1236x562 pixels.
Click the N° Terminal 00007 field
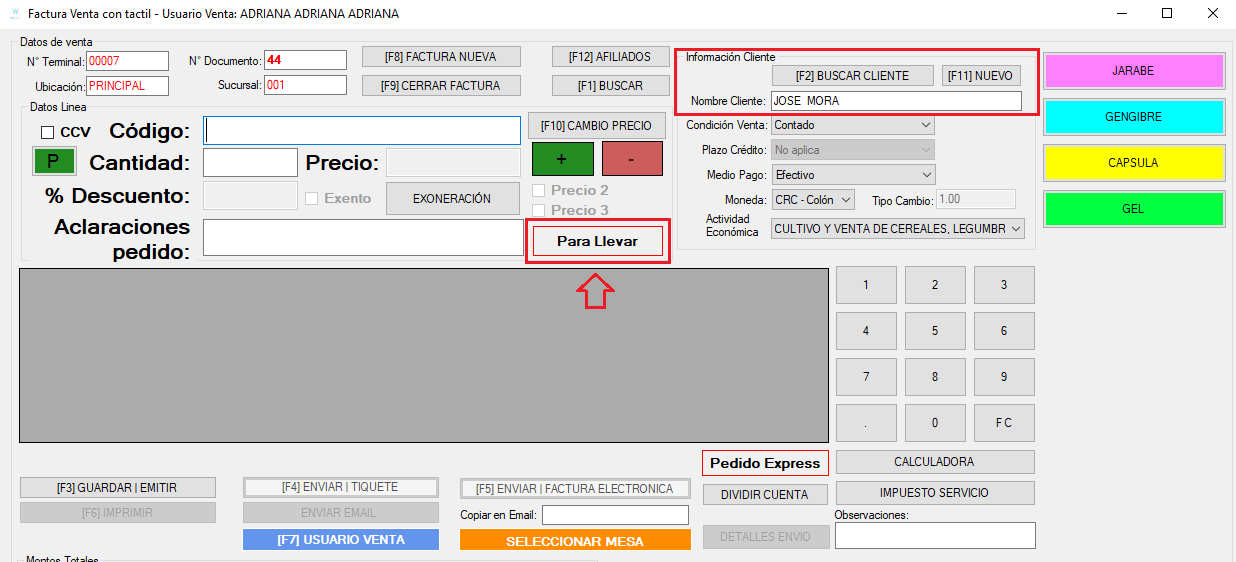click(127, 62)
